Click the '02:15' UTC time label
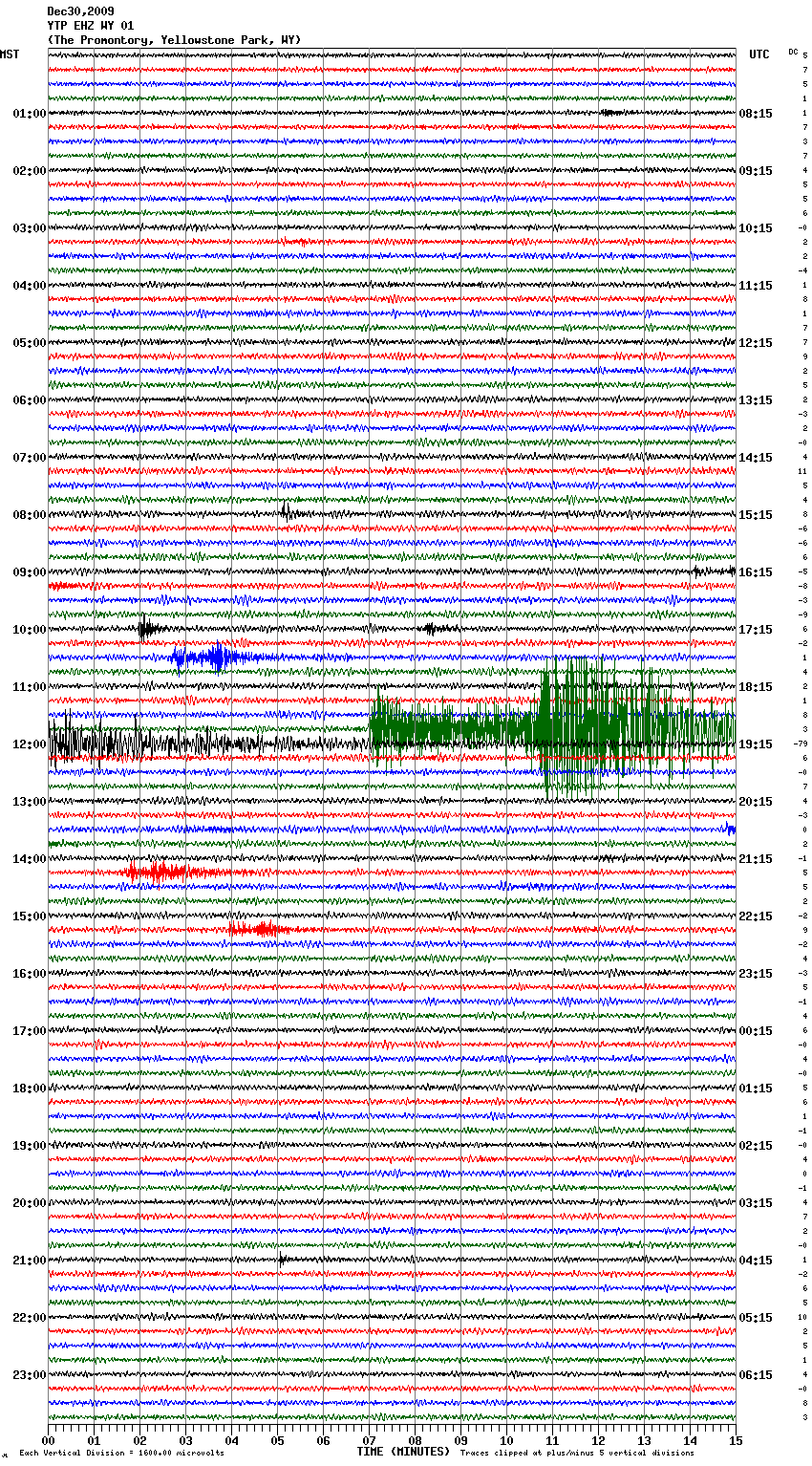The height and width of the screenshot is (1466, 812). coord(756,1146)
